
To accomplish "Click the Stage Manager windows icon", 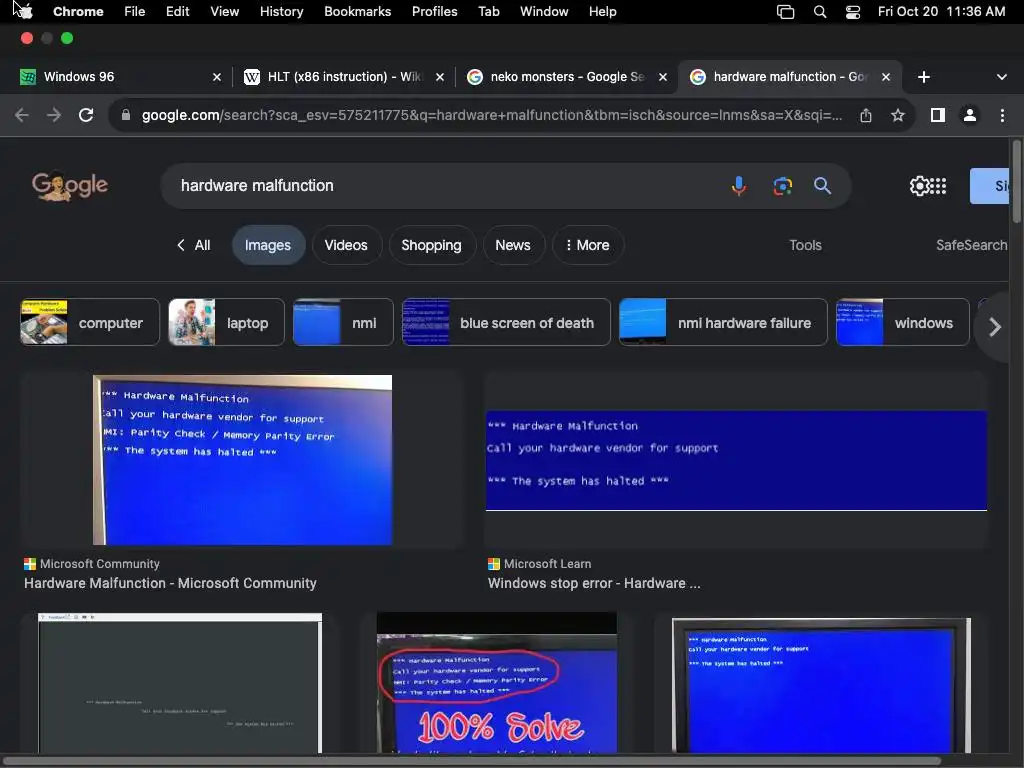I will click(x=786, y=11).
